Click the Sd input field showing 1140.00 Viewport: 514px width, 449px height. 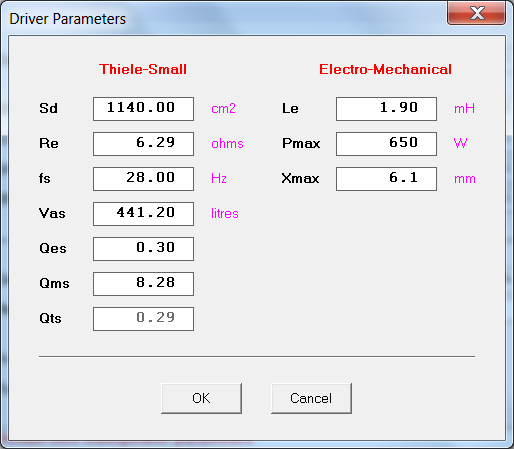143,109
